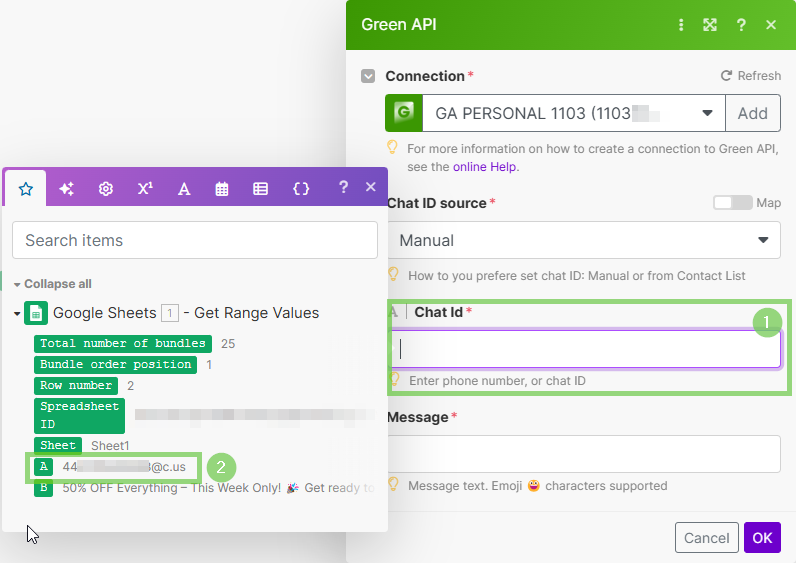Image resolution: width=796 pixels, height=563 pixels.
Task: Open custom variables curly braces tab
Action: pos(301,188)
